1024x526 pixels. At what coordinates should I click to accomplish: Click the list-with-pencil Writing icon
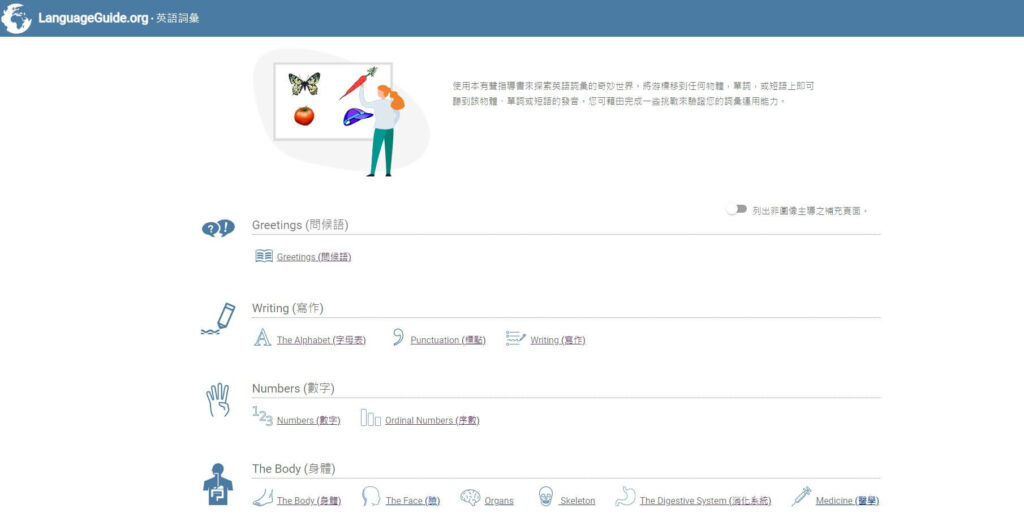point(516,338)
